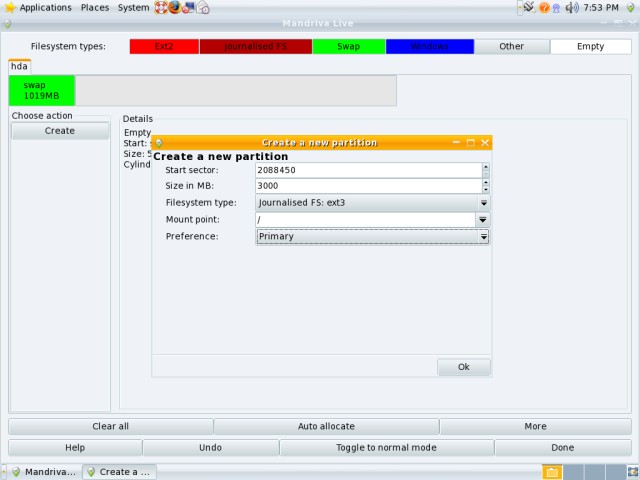Viewport: 640px width, 480px height.
Task: Minimize the Create a new partition dialog
Action: coord(456,142)
